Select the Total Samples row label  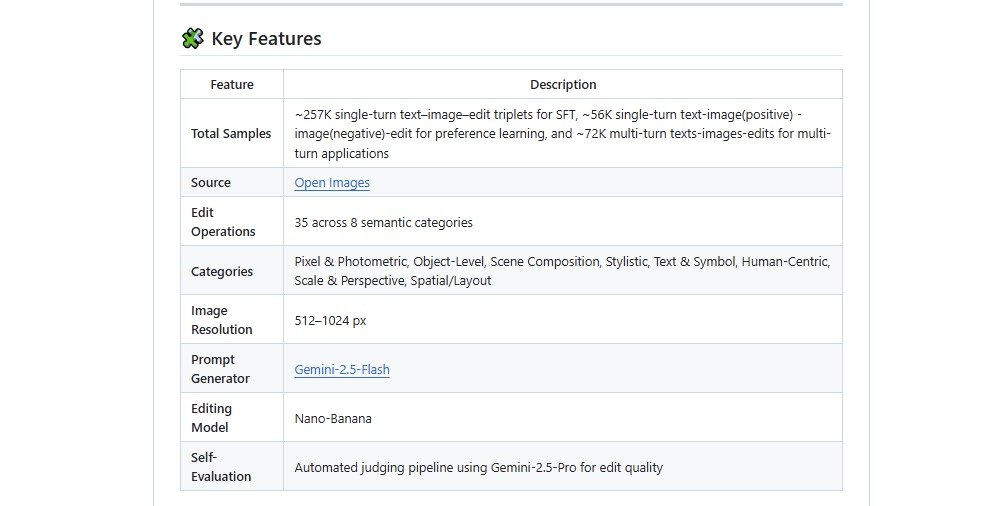tap(231, 134)
